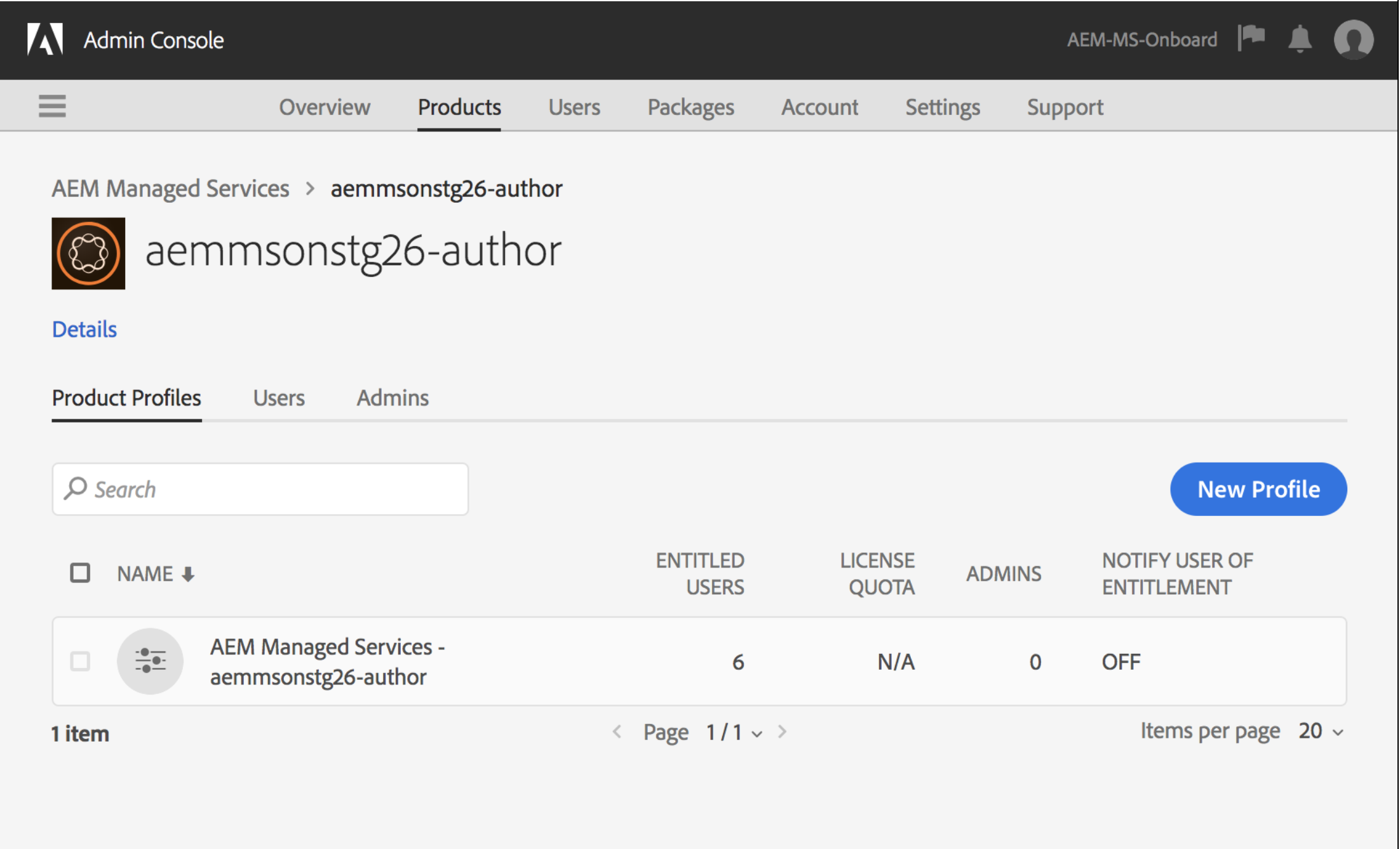Screen dimensions: 1400x849
Task: Sort by the NAME column arrow
Action: click(188, 574)
